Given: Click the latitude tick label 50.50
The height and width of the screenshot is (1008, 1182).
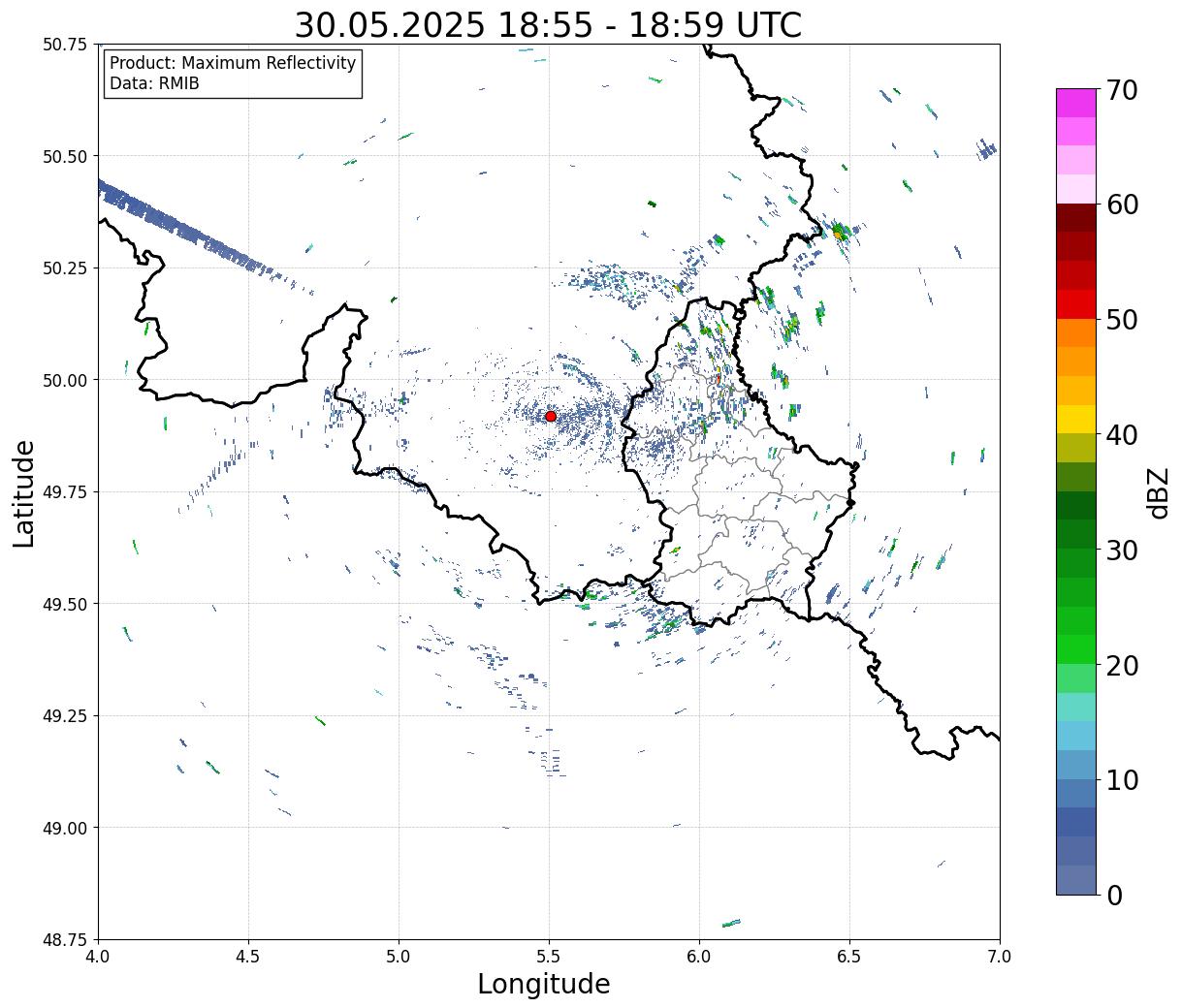Looking at the screenshot, I should point(65,156).
